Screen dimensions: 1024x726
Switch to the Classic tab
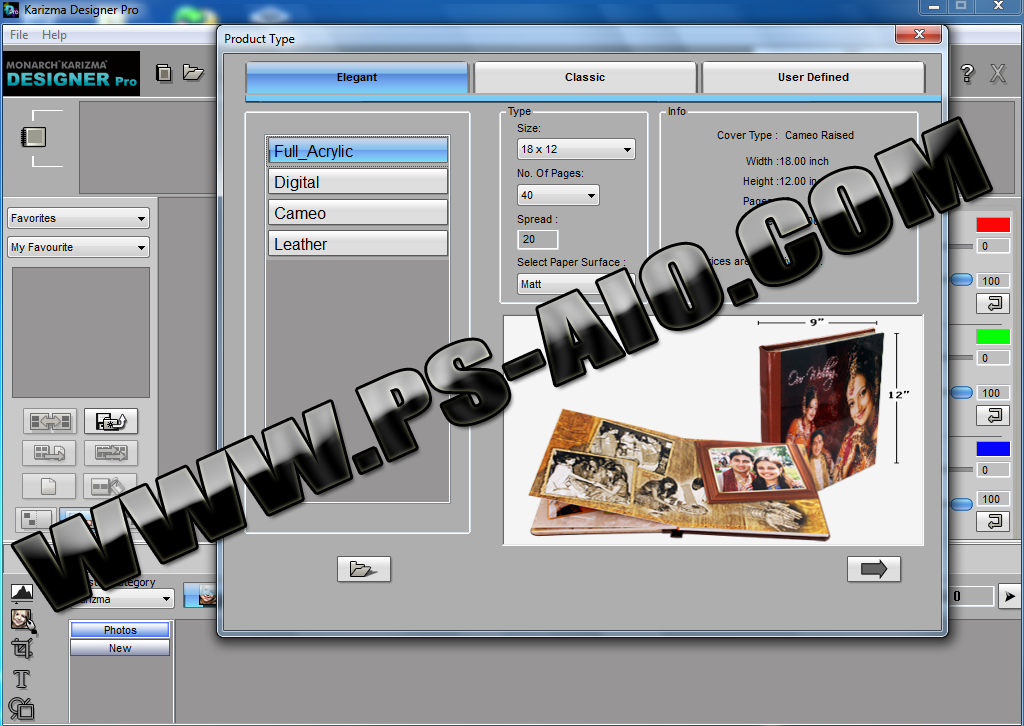585,77
